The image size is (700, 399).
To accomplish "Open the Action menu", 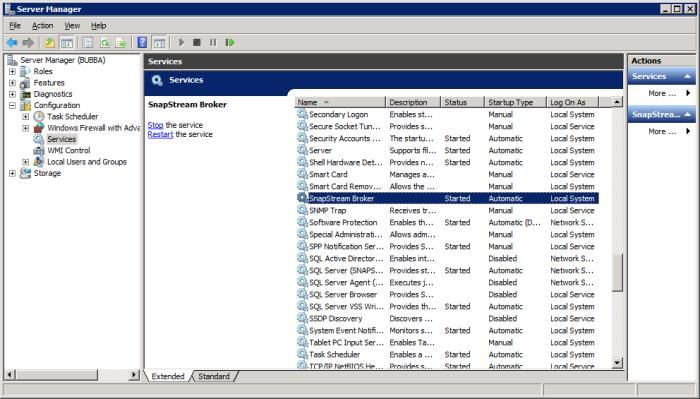I will (x=42, y=26).
